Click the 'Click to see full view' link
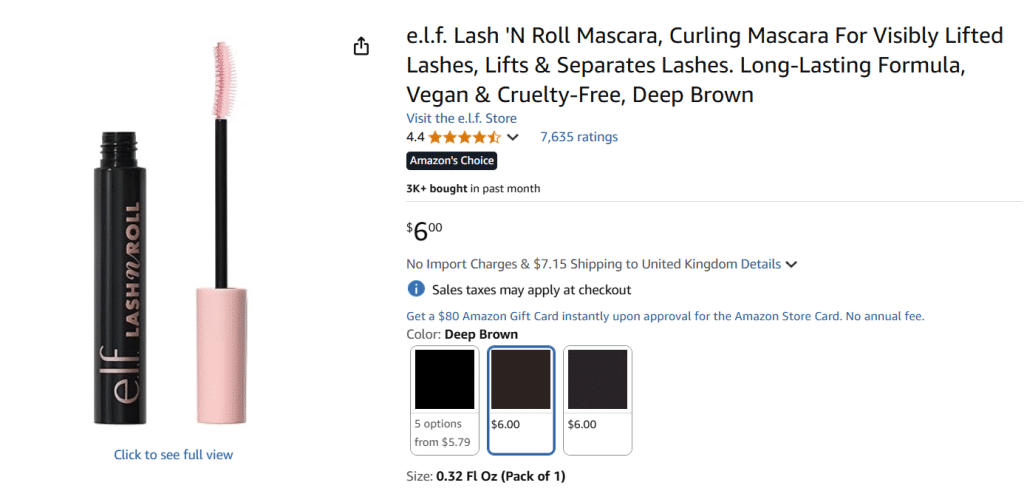Viewport: 1024px width, 494px height. click(x=173, y=455)
